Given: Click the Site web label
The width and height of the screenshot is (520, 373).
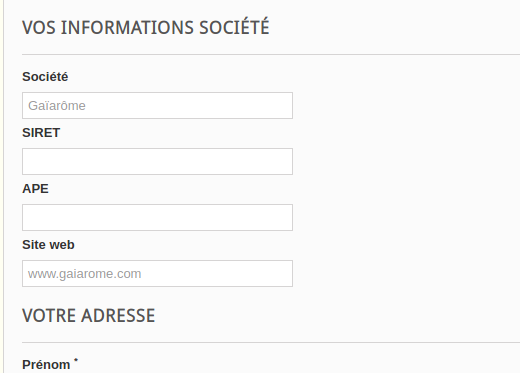Looking at the screenshot, I should click(x=48, y=245).
